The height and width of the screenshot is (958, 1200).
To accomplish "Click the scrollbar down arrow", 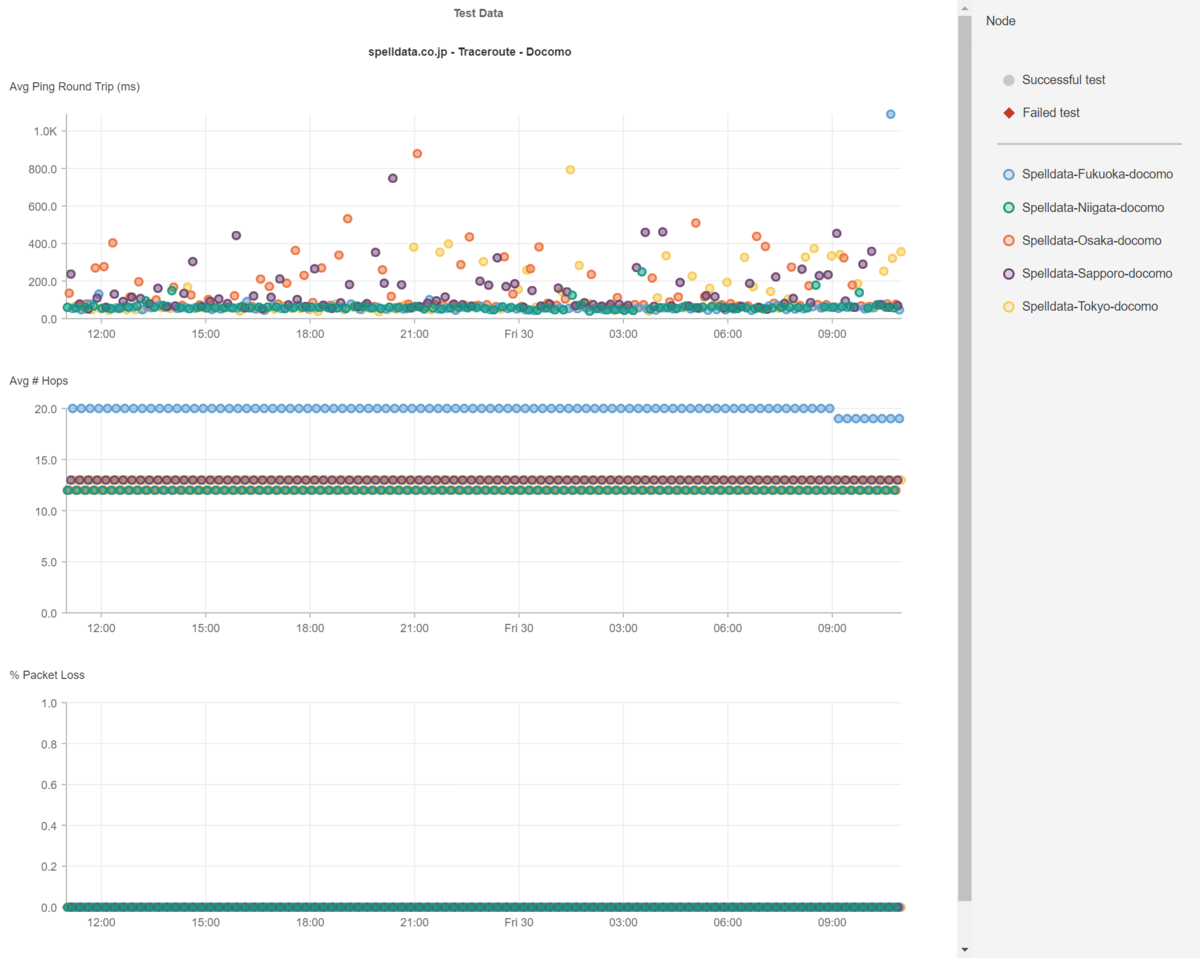I will click(964, 949).
